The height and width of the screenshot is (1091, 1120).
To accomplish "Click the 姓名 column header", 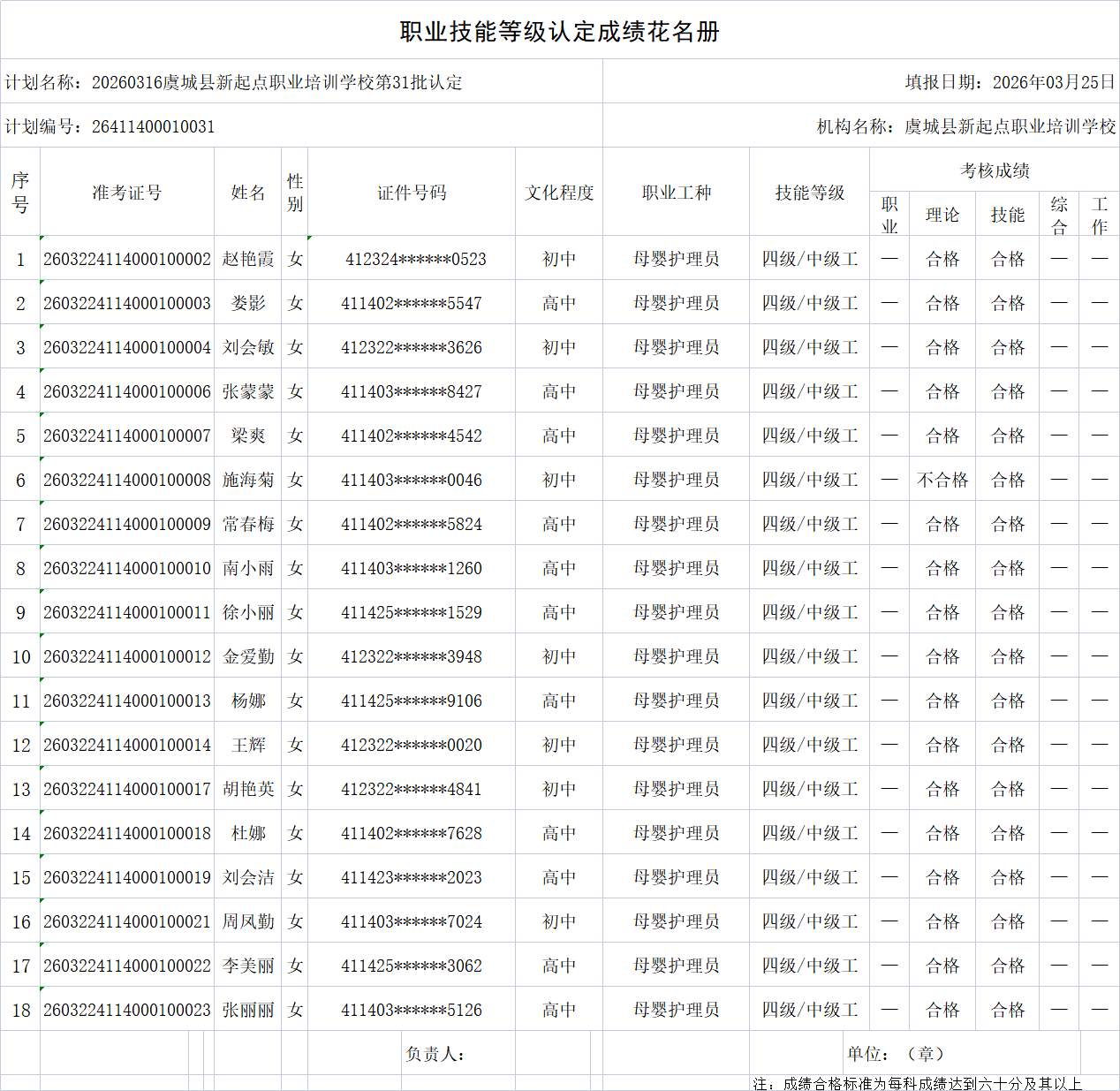I will [x=247, y=192].
